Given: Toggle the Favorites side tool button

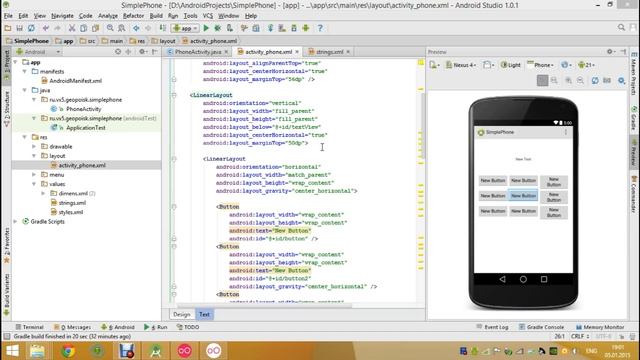Looking at the screenshot, I should coord(7,245).
